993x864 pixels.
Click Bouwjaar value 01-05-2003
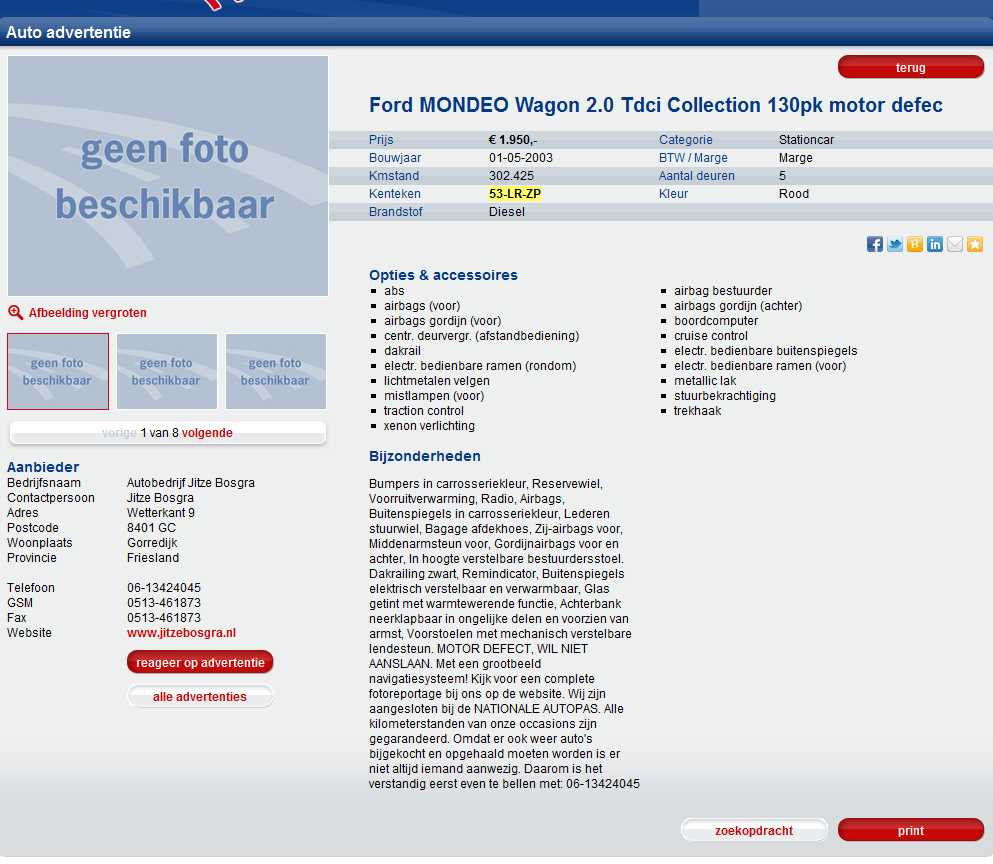coord(521,158)
